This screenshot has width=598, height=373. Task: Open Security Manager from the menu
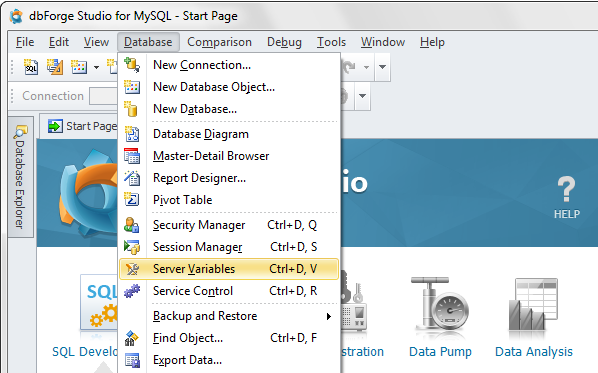(x=229, y=225)
